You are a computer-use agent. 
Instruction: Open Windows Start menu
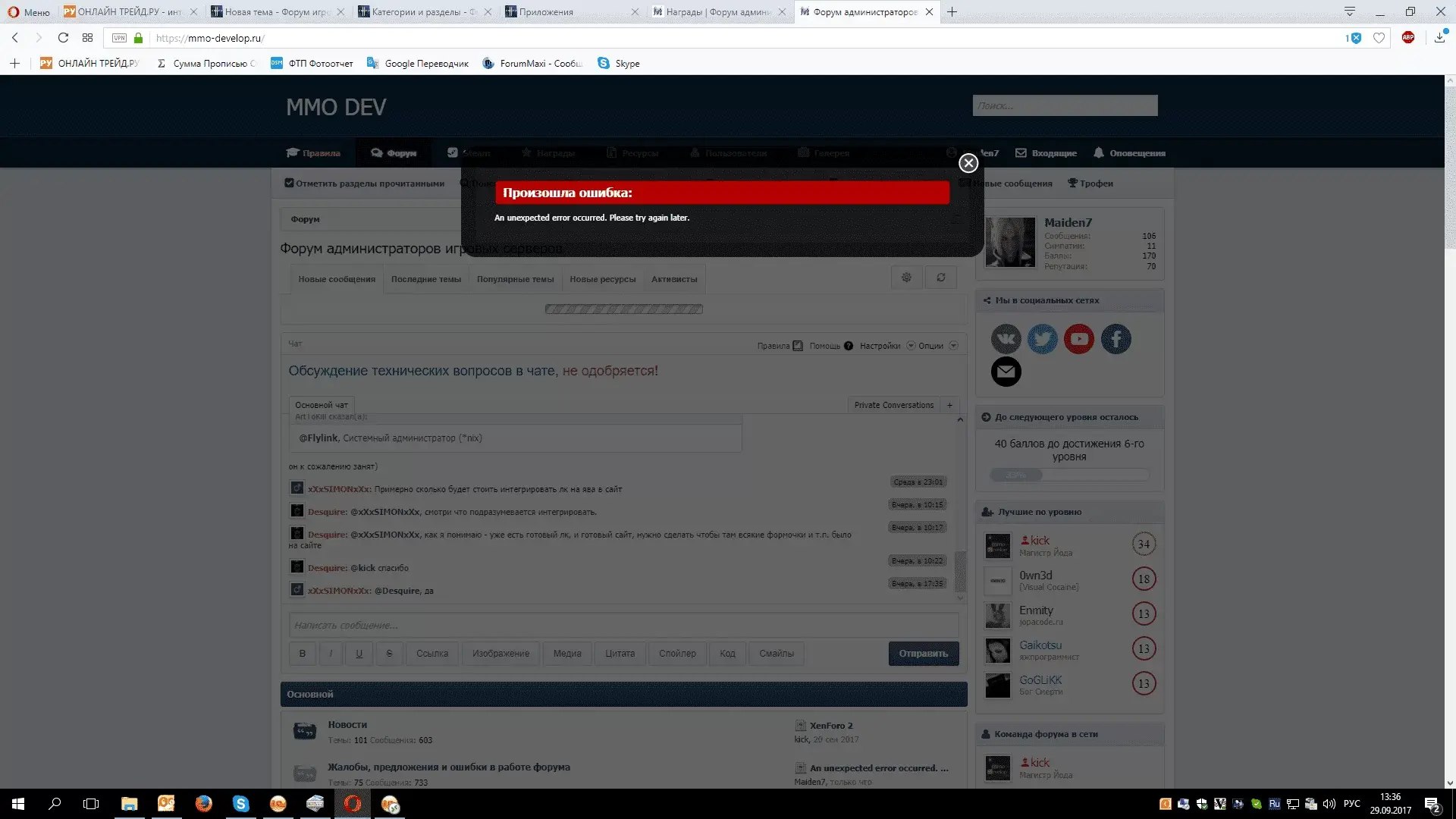[x=18, y=804]
